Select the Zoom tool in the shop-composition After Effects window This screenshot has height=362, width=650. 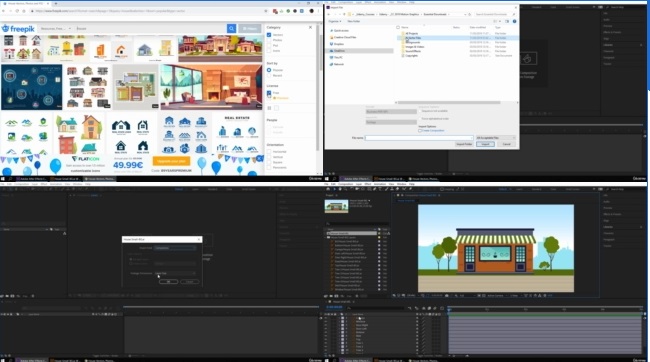(x=345, y=189)
